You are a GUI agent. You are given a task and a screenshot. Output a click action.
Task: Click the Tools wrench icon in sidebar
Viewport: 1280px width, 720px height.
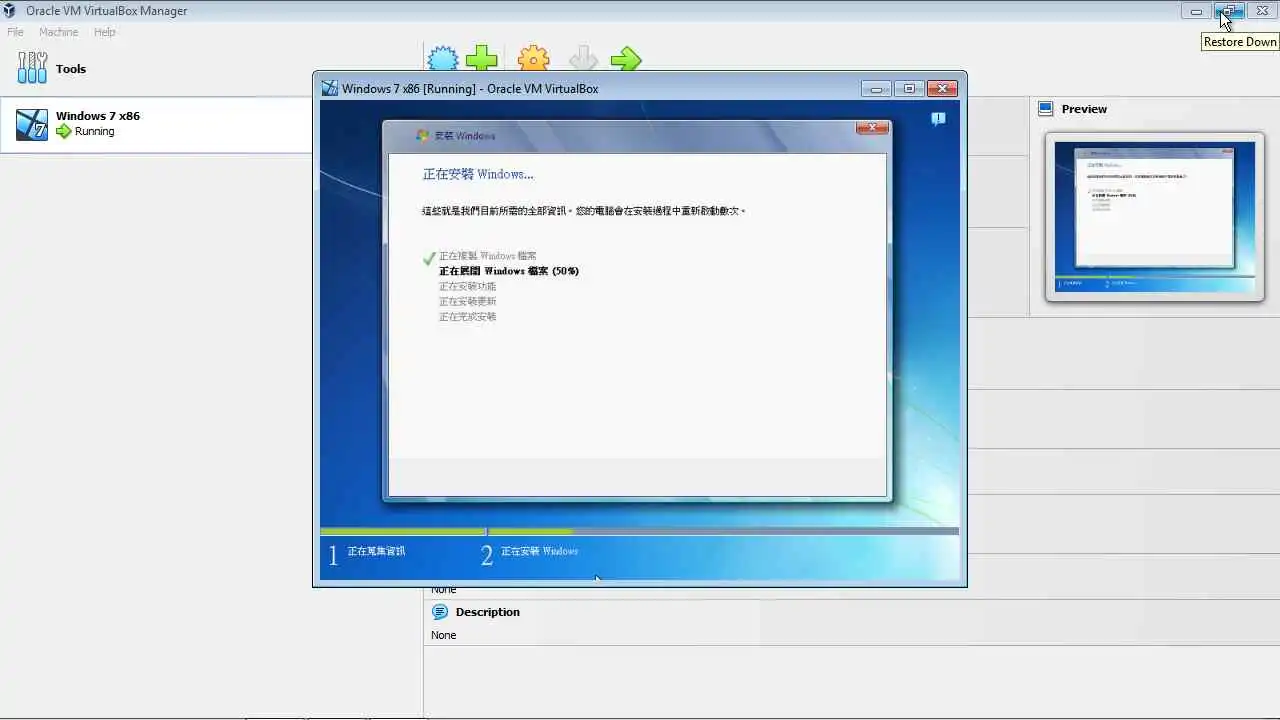pyautogui.click(x=32, y=68)
